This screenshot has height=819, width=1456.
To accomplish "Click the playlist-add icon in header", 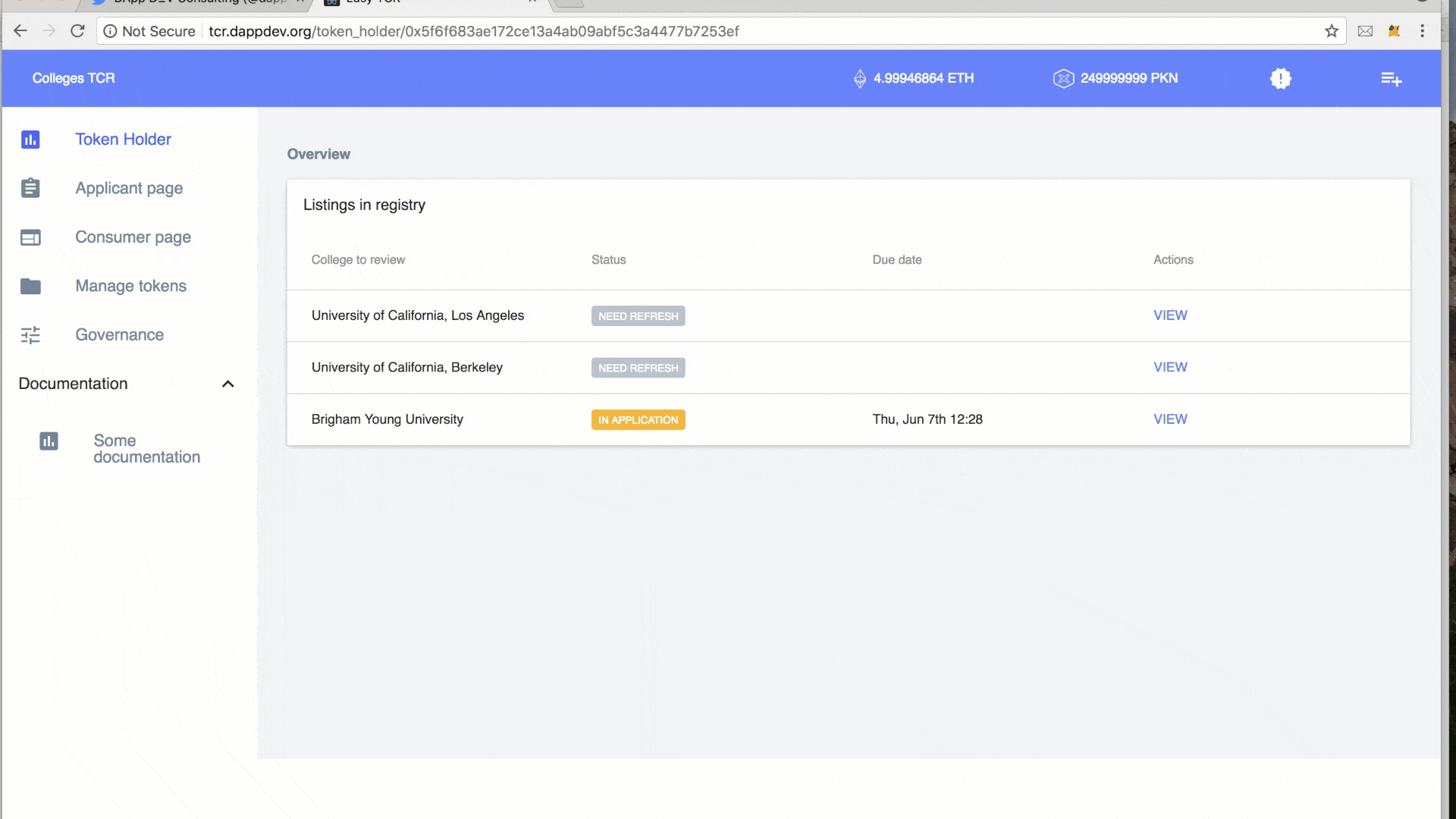I will point(1391,78).
